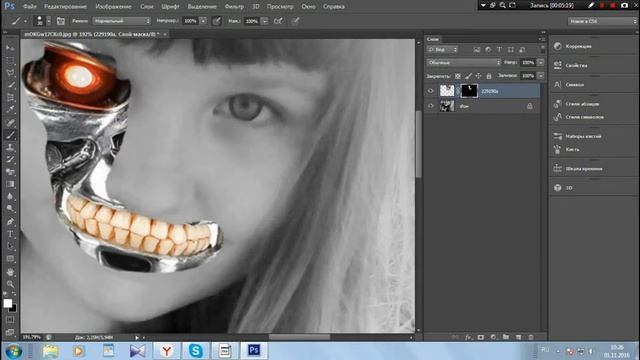Open the Свойства panel
Image resolution: width=640 pixels, height=360 pixels.
(576, 65)
